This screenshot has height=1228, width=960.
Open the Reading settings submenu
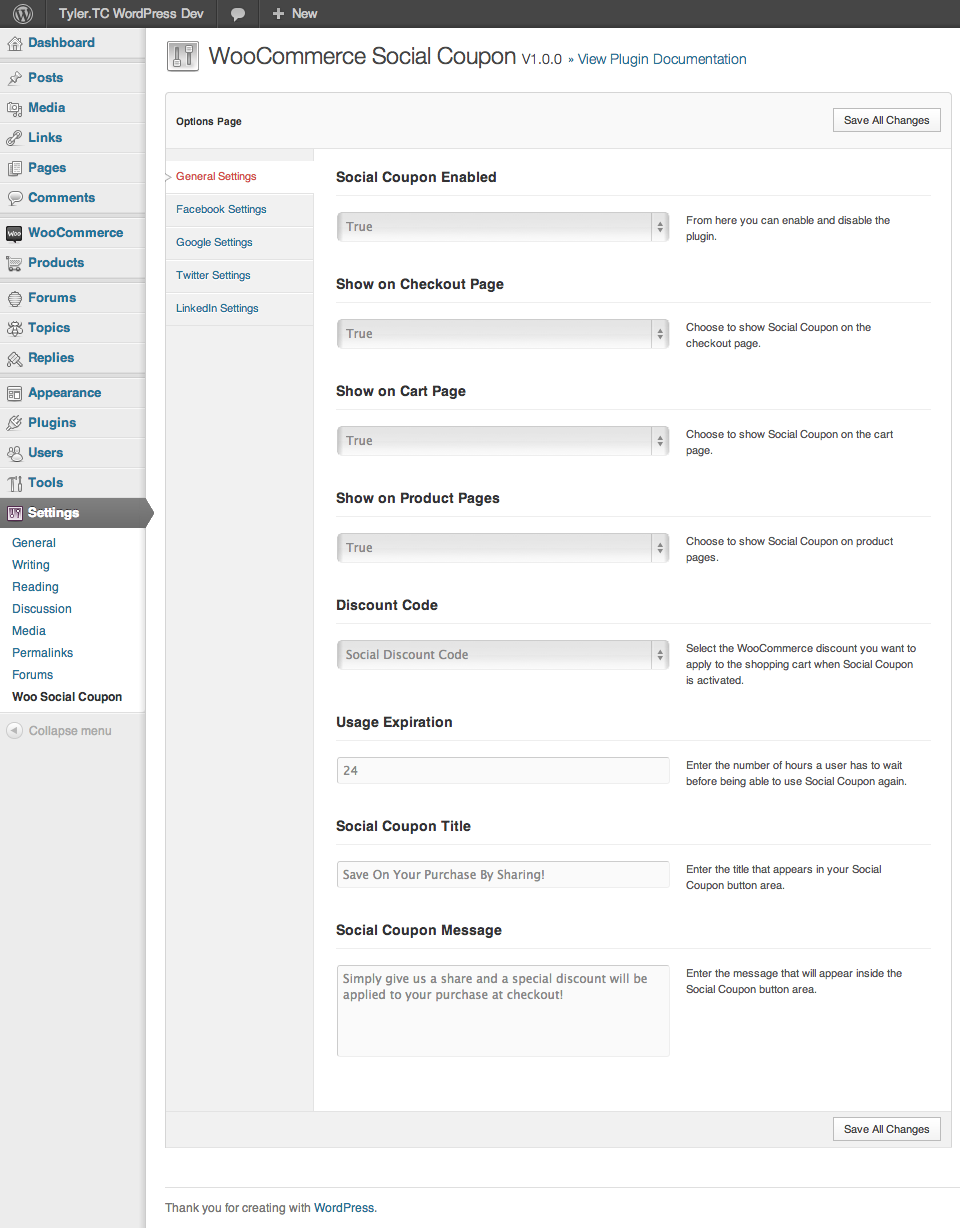[35, 587]
